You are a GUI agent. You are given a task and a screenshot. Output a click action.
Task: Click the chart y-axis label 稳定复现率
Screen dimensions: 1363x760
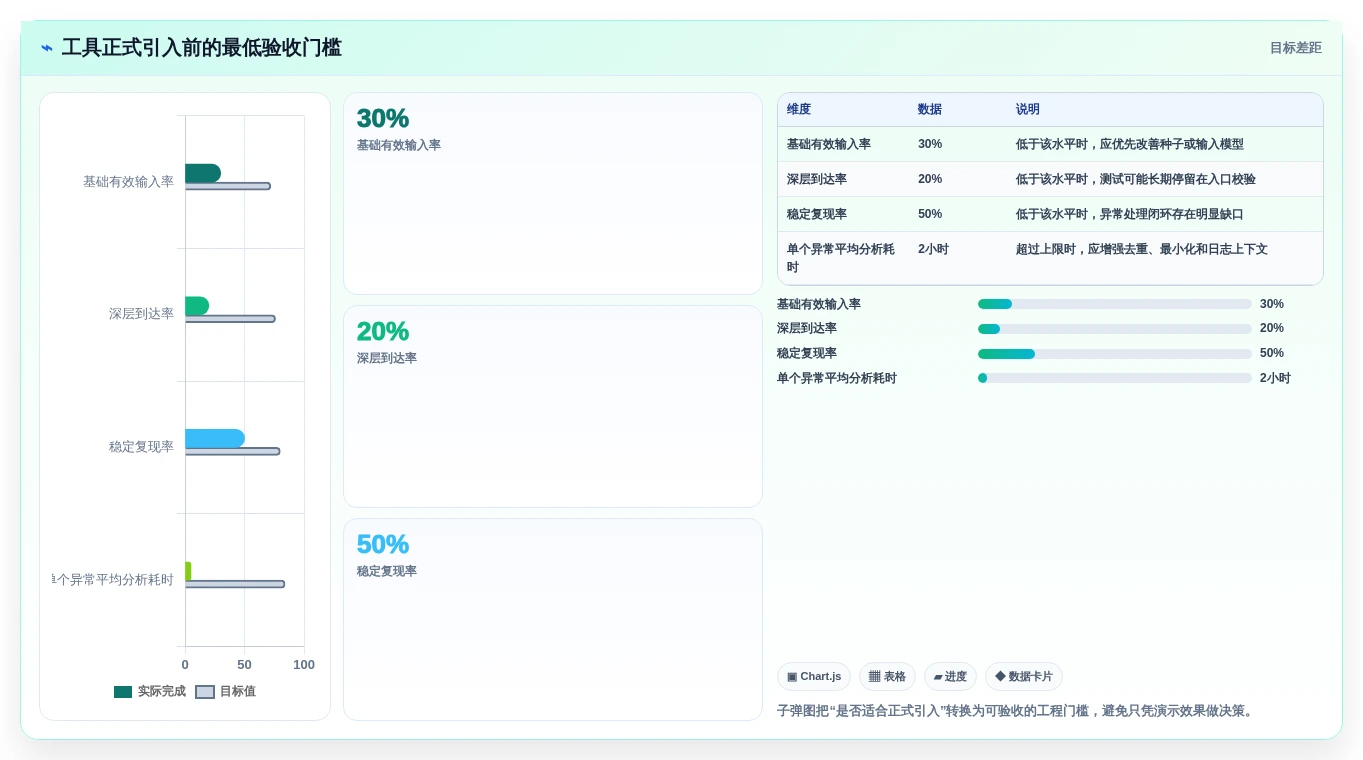(x=141, y=447)
